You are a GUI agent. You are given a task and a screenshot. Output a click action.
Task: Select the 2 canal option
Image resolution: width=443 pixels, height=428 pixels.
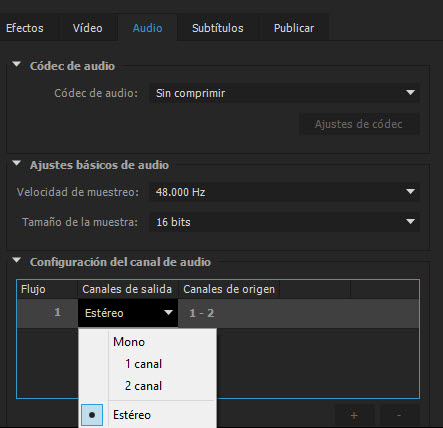pos(143,386)
